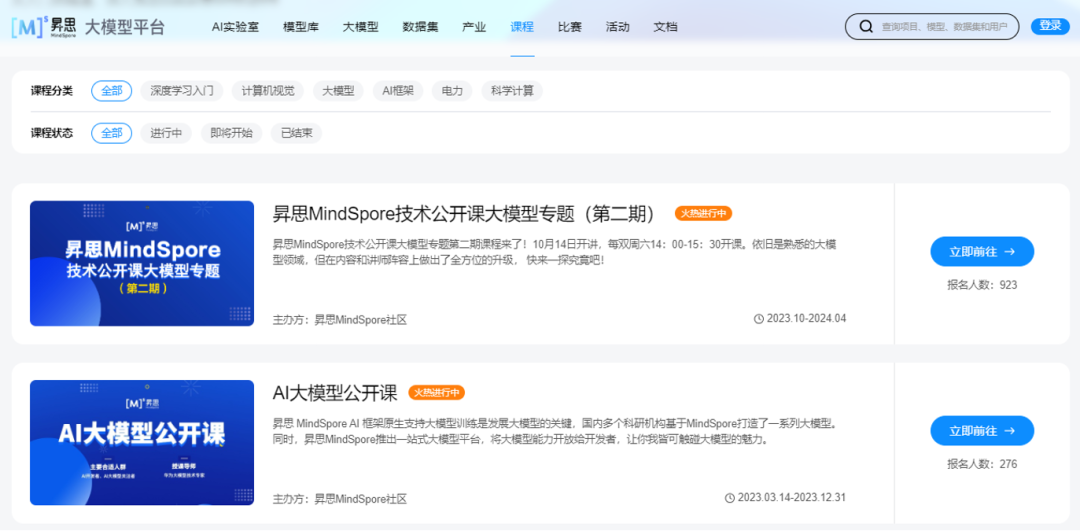Image resolution: width=1080 pixels, height=531 pixels.
Task: Filter course status by 即将开始
Action: tap(231, 133)
